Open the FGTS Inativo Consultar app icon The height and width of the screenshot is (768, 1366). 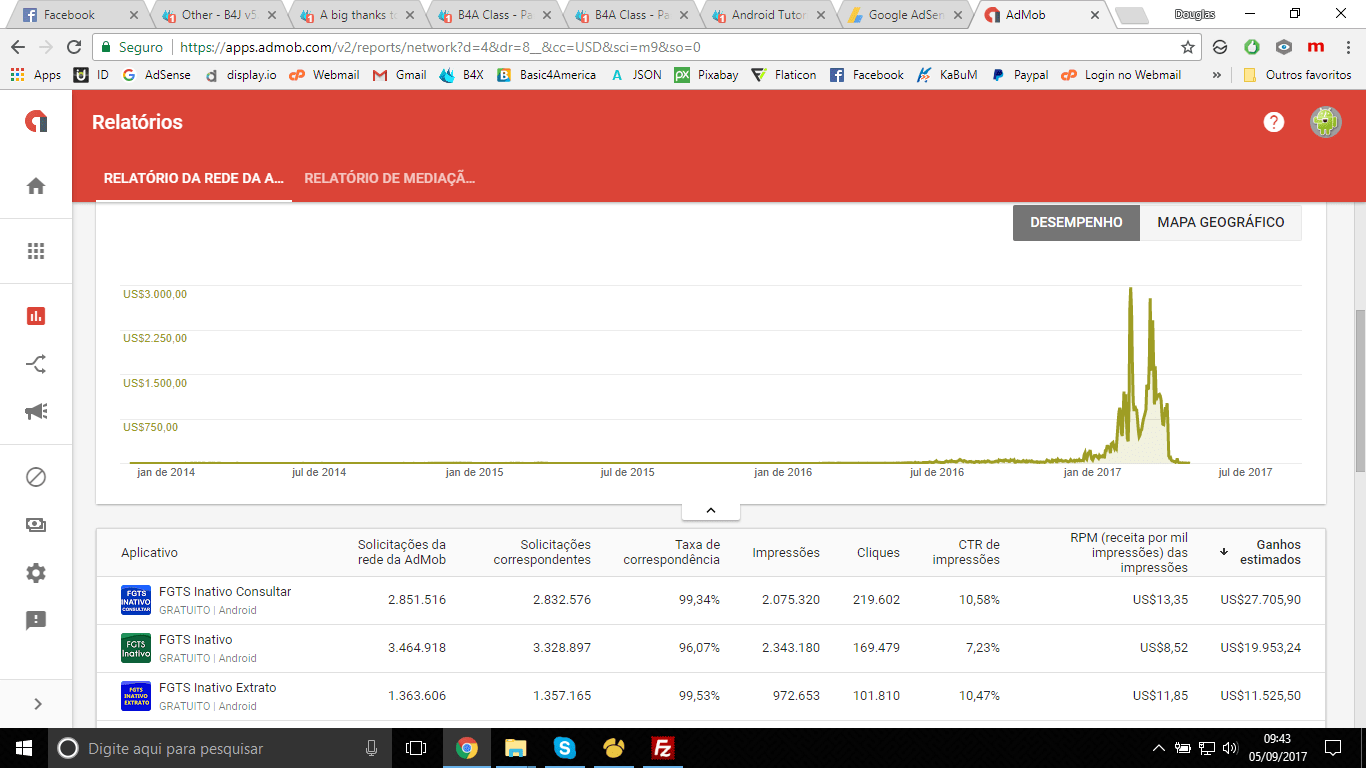[136, 600]
